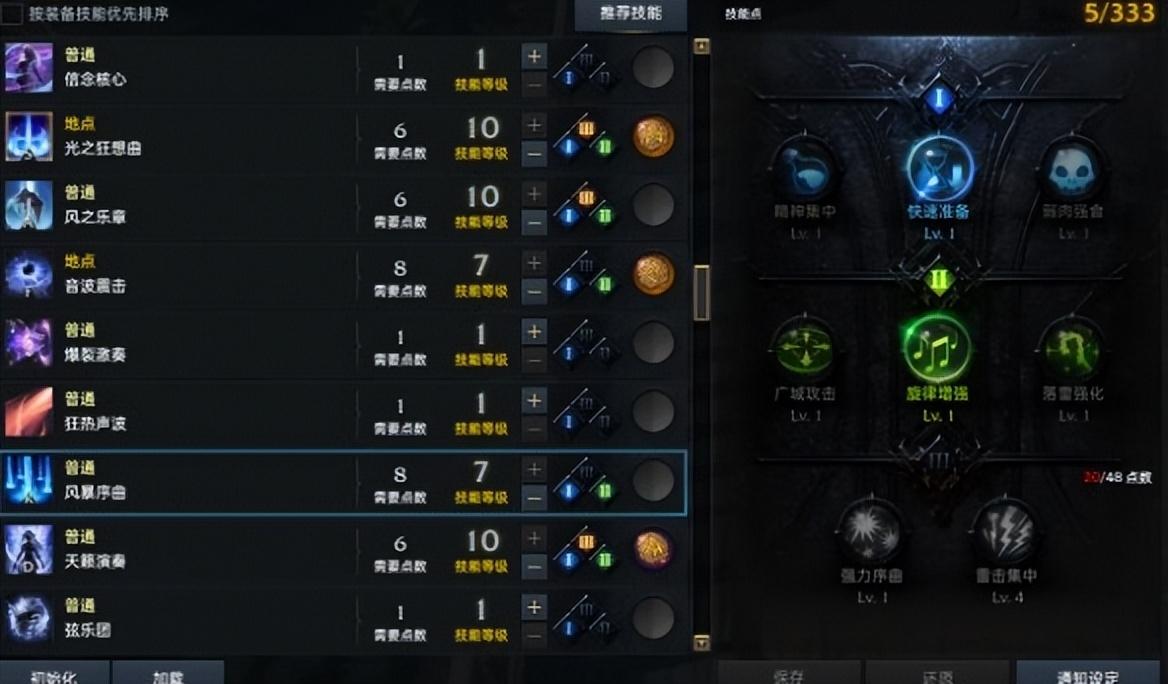Choose the 强力序曲 tripod icon
Screen dimensions: 1168x684
(x=871, y=531)
